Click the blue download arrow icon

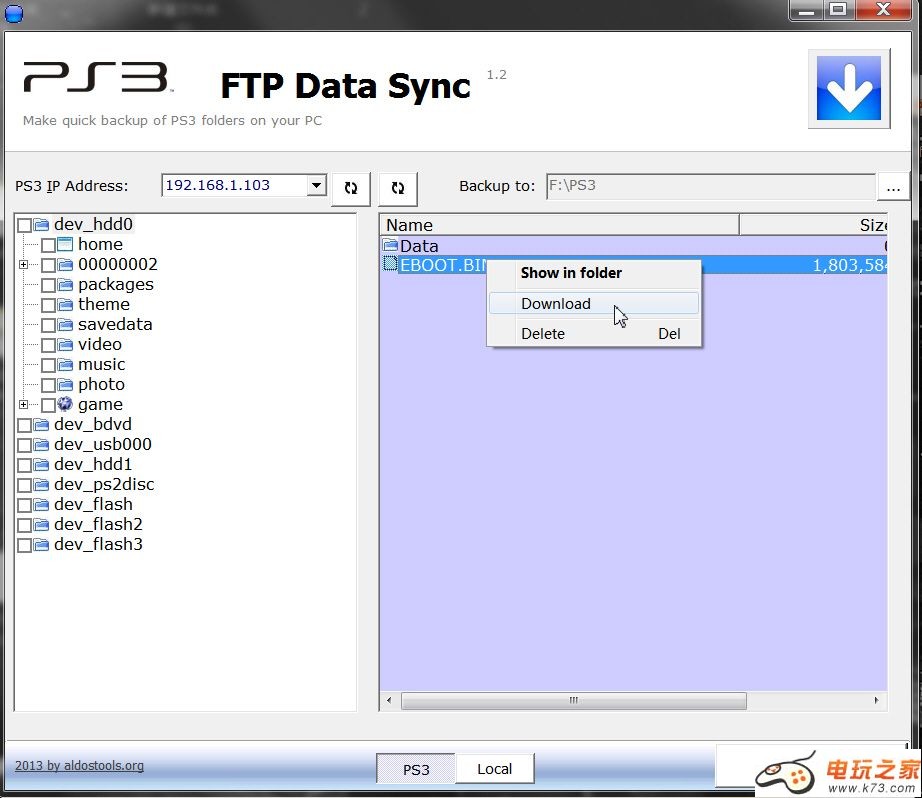(x=848, y=88)
